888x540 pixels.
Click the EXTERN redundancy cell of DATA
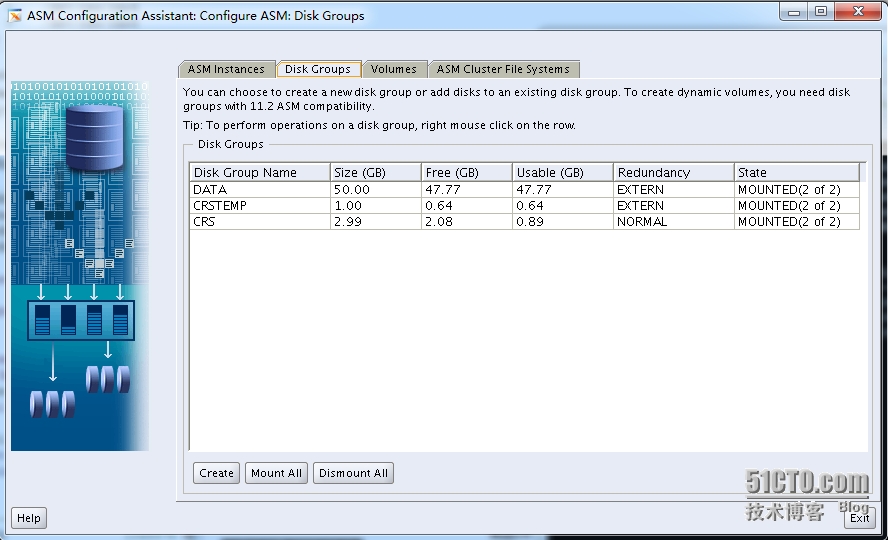(674, 189)
